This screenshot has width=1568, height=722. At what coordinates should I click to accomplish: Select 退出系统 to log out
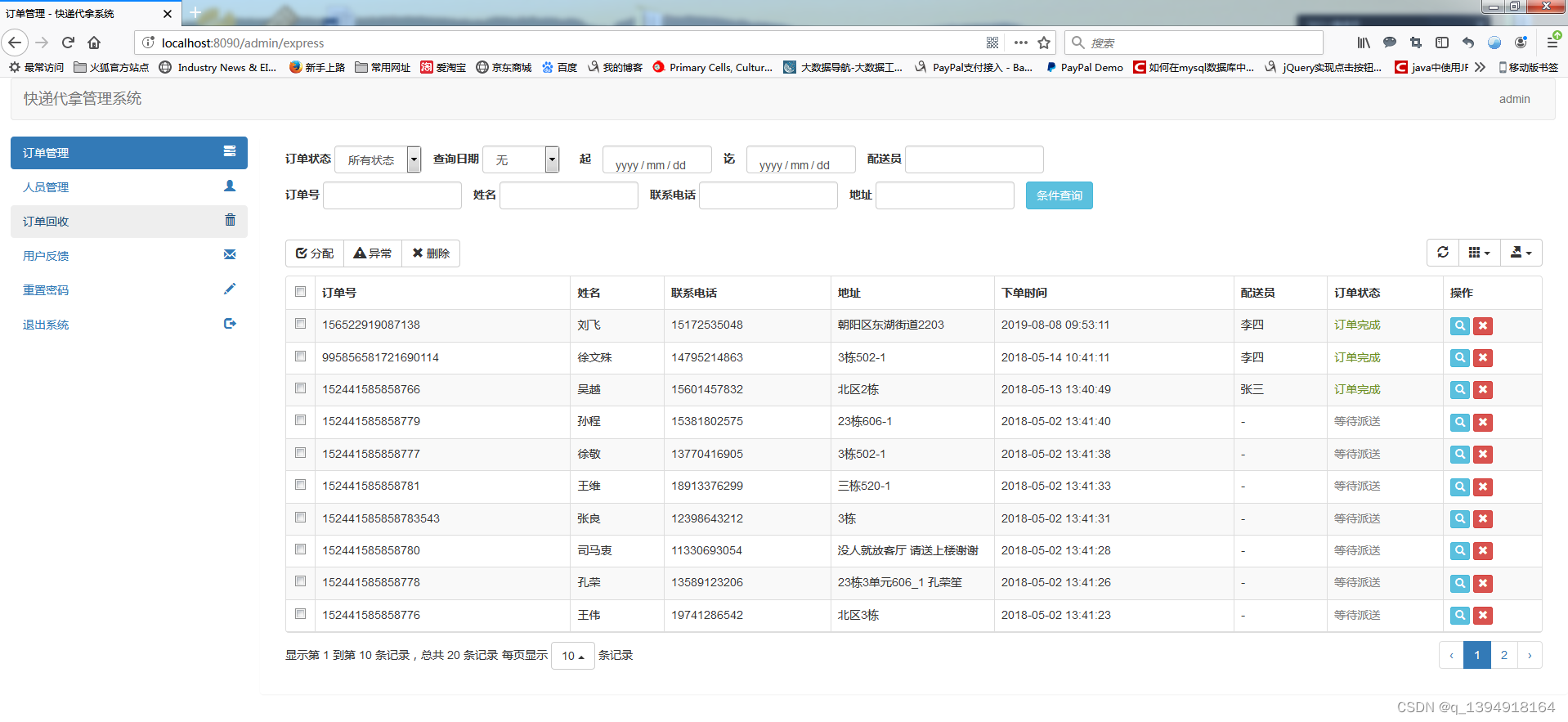point(129,325)
